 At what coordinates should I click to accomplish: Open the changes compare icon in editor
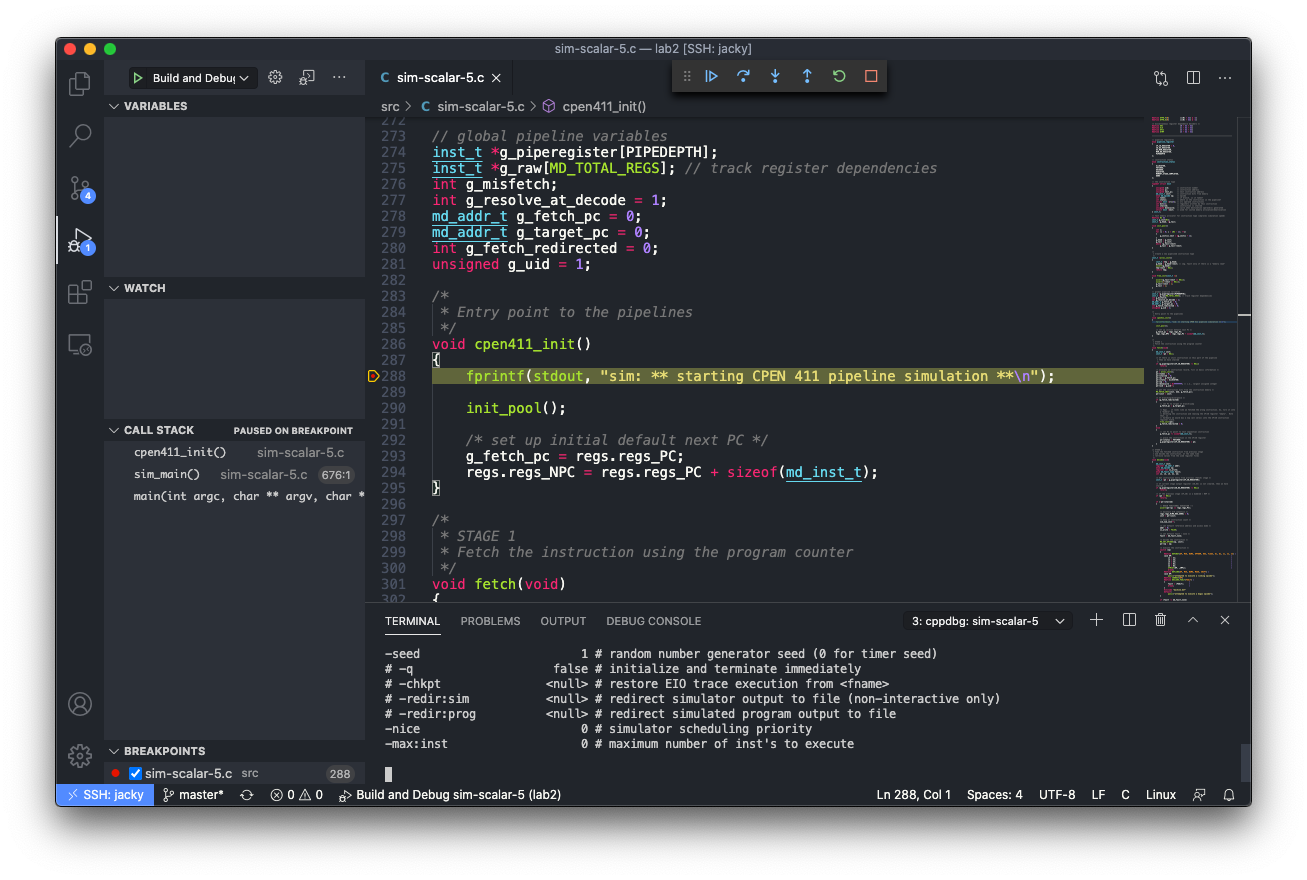coord(1161,77)
